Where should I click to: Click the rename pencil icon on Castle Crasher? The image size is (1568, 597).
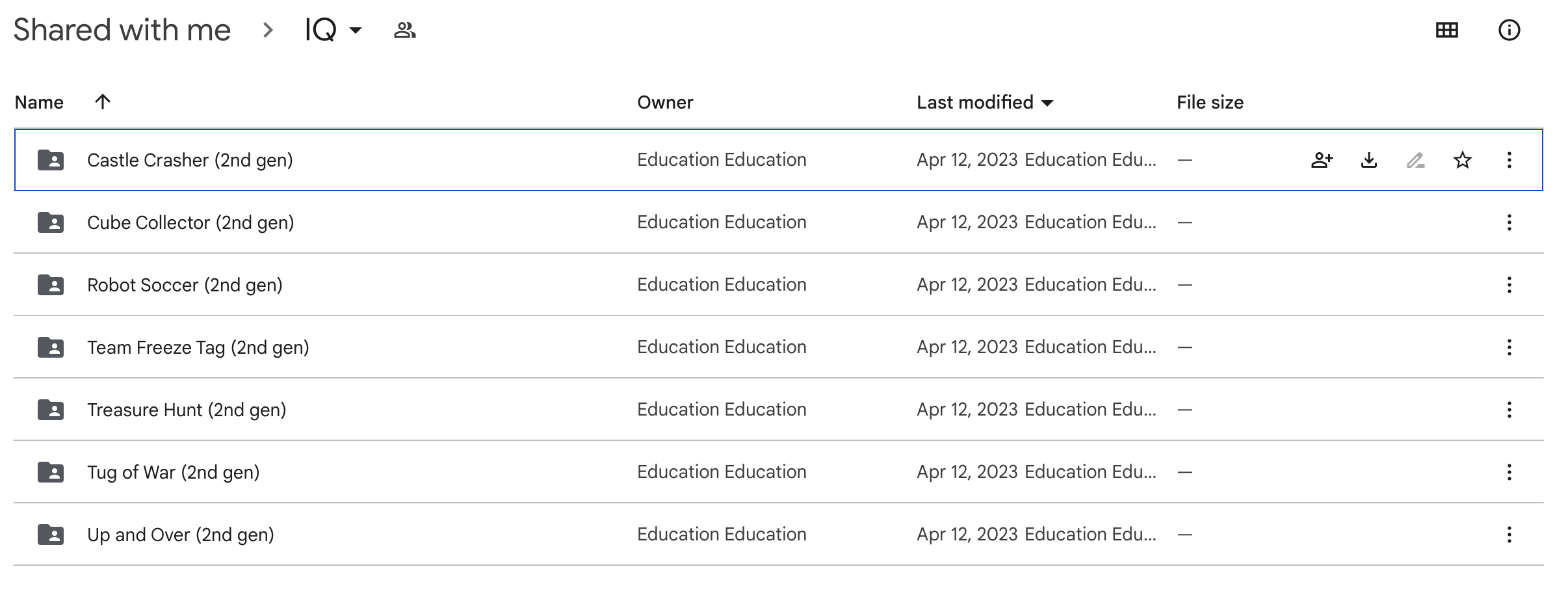(1415, 160)
